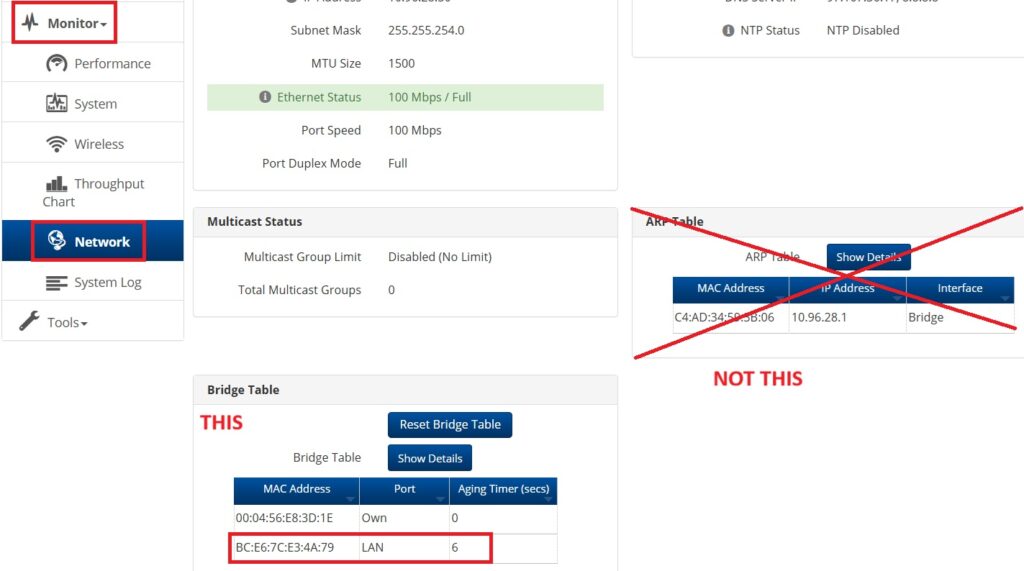Click Show Details for Bridge Table
Image resolution: width=1024 pixels, height=571 pixels.
point(429,458)
